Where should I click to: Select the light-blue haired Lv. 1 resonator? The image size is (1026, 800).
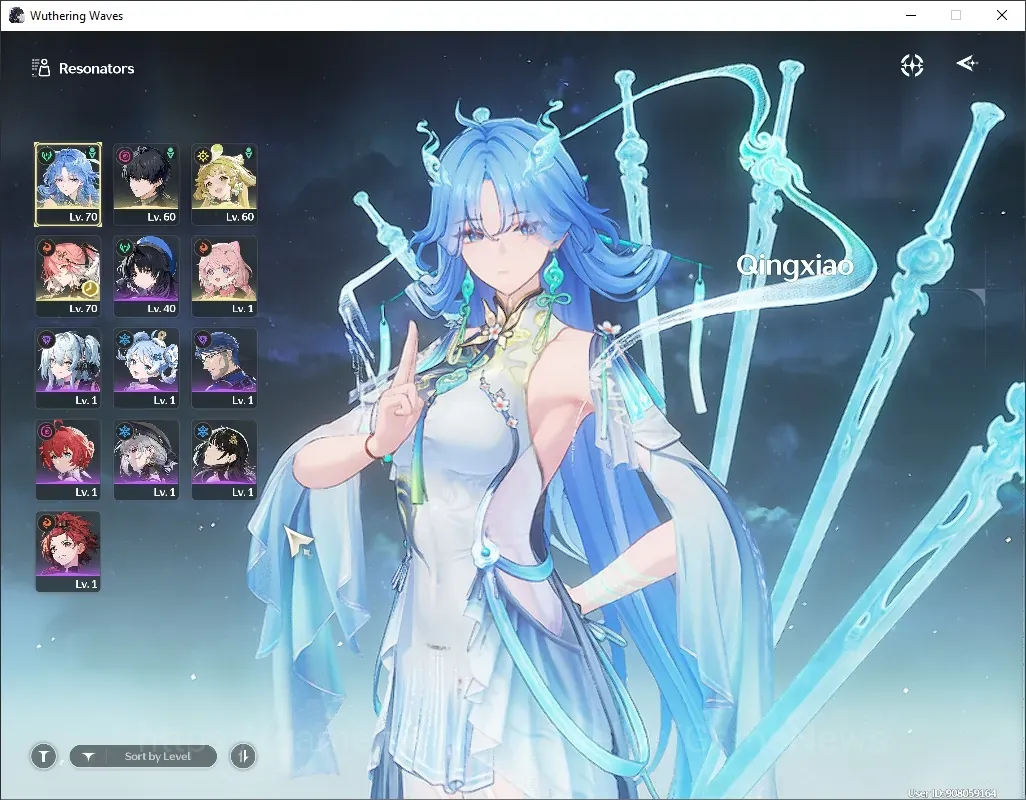coord(146,368)
